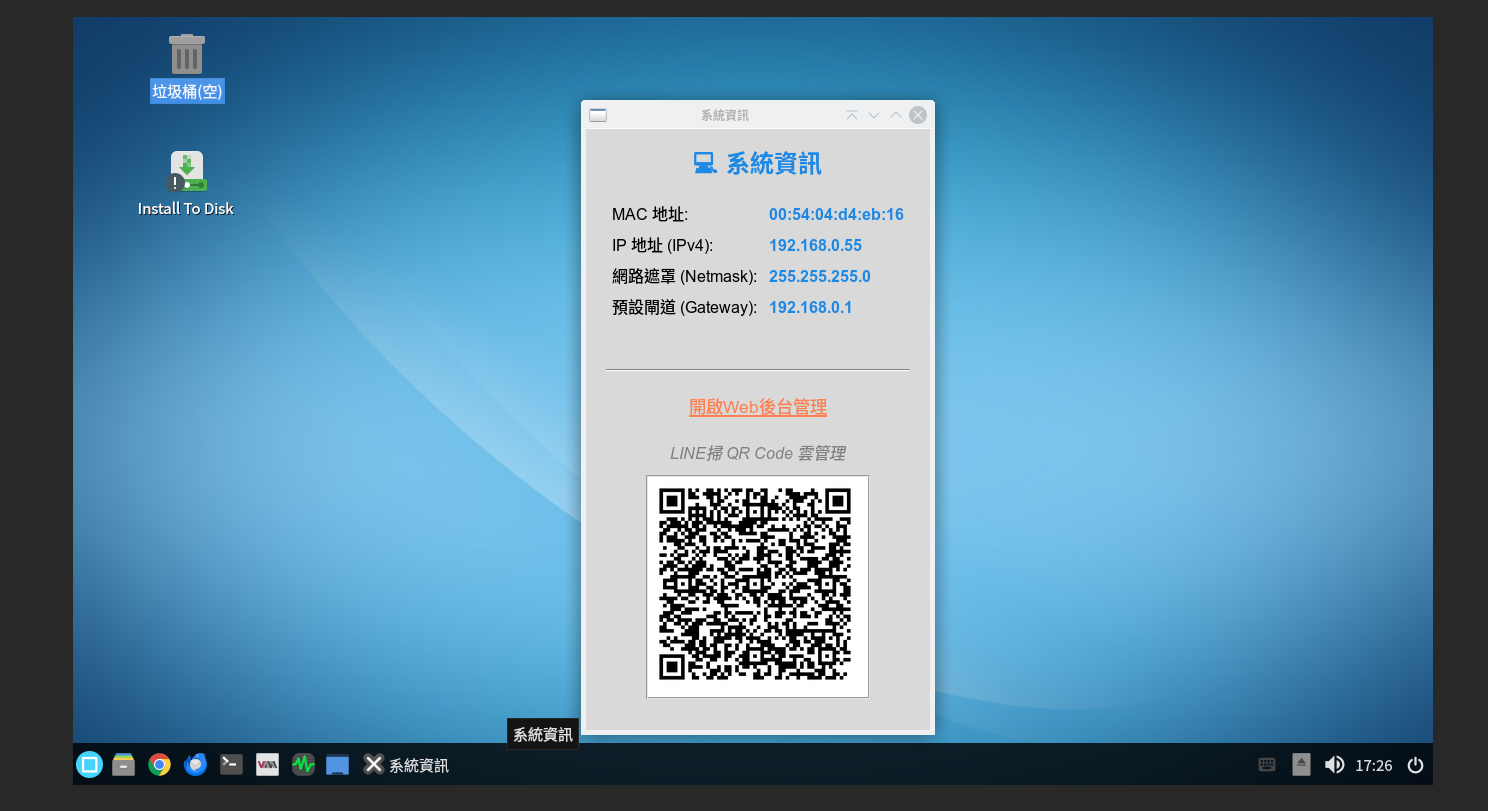Open the 開啟Web後台管理 link
This screenshot has width=1488, height=811.
pos(758,407)
